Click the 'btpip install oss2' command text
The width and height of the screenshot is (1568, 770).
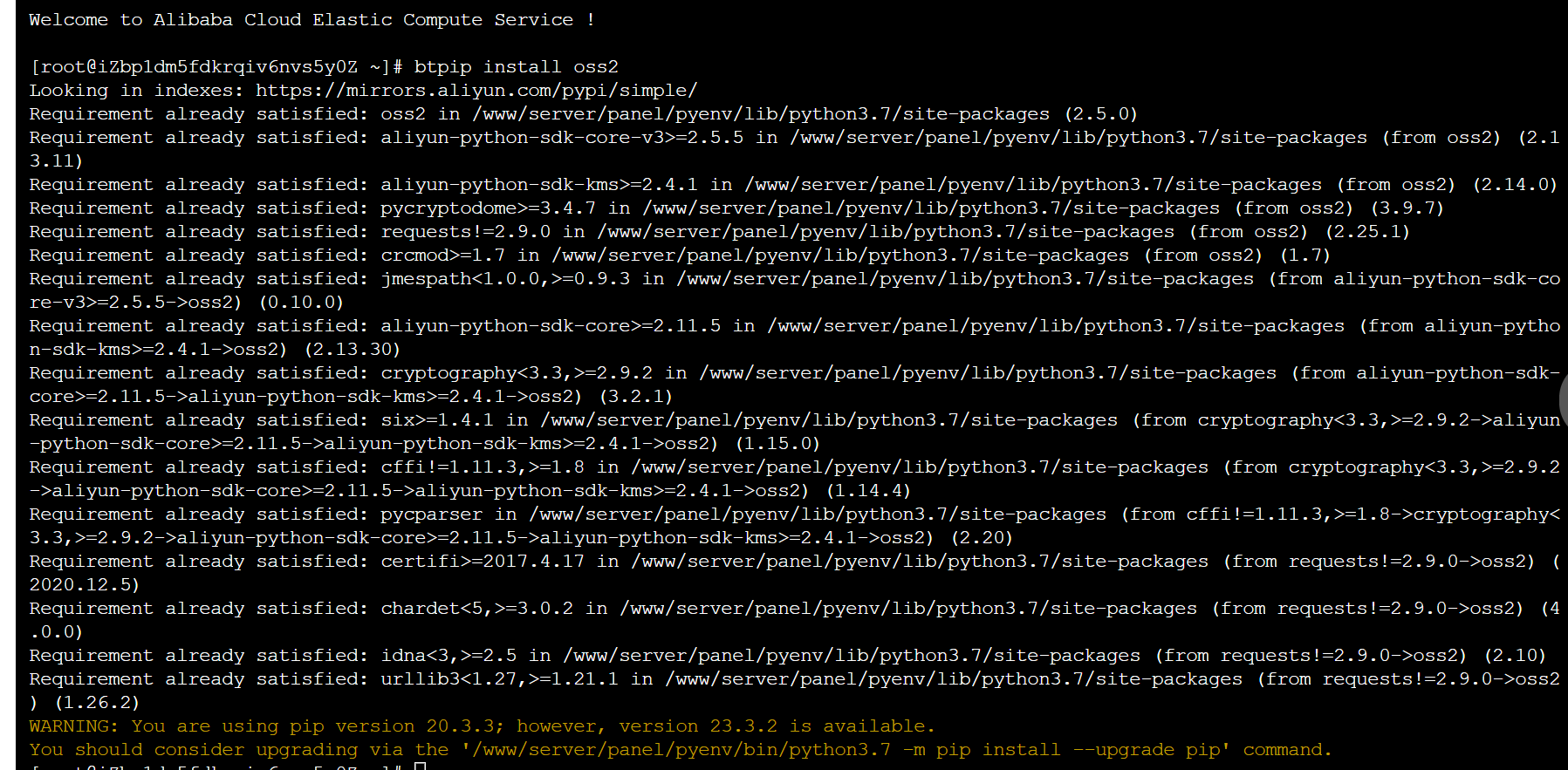tap(517, 67)
